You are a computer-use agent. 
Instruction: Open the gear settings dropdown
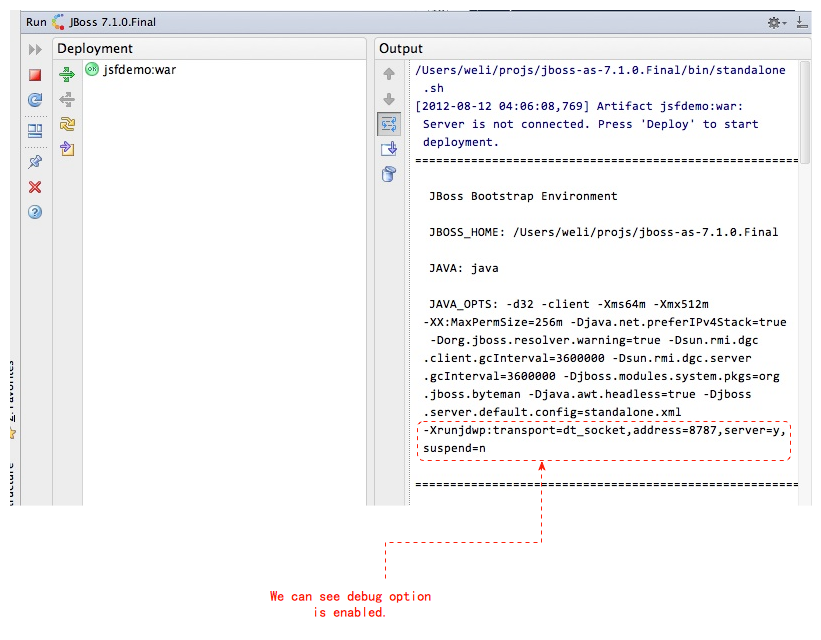click(776, 22)
